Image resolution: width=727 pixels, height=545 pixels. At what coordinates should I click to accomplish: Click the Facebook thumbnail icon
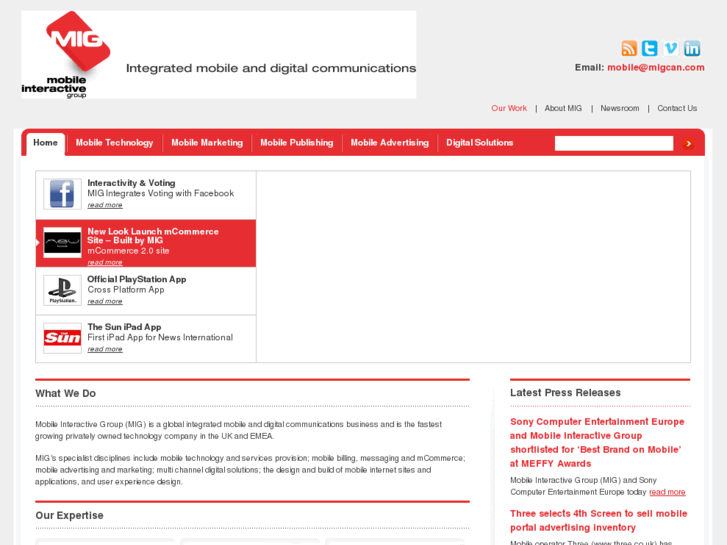coord(62,194)
